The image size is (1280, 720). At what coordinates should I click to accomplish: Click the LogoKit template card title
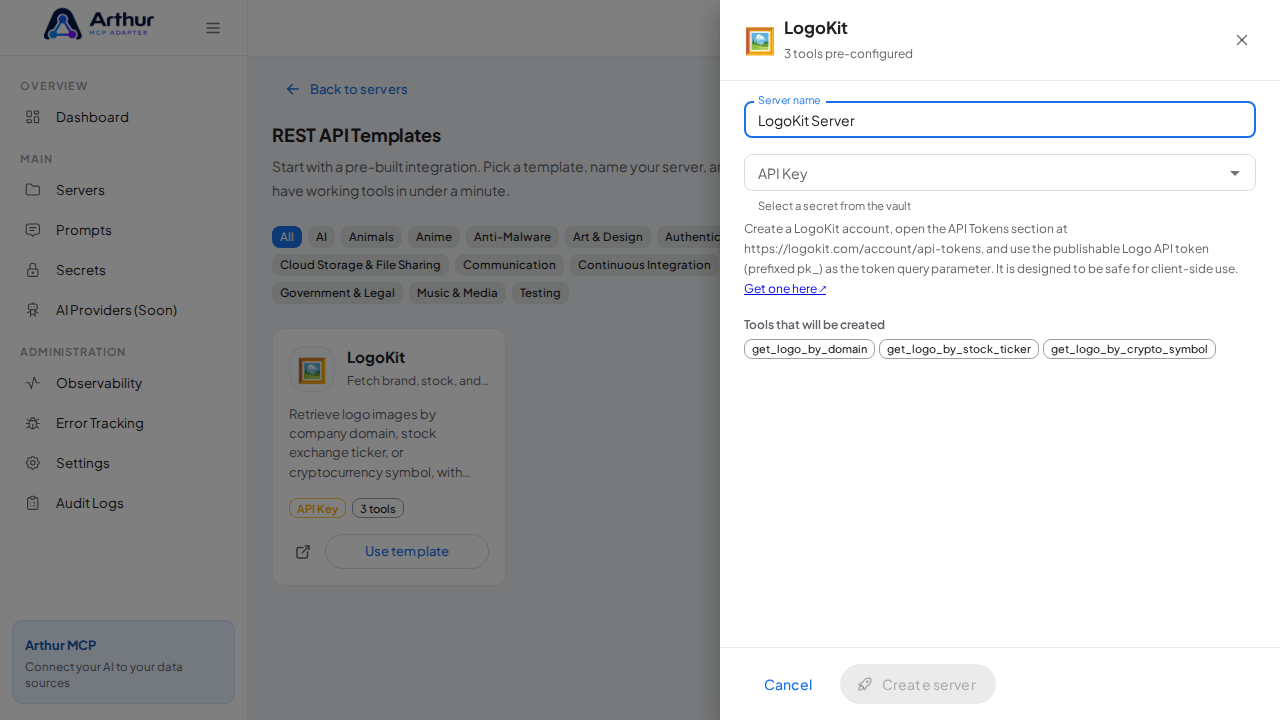[376, 357]
